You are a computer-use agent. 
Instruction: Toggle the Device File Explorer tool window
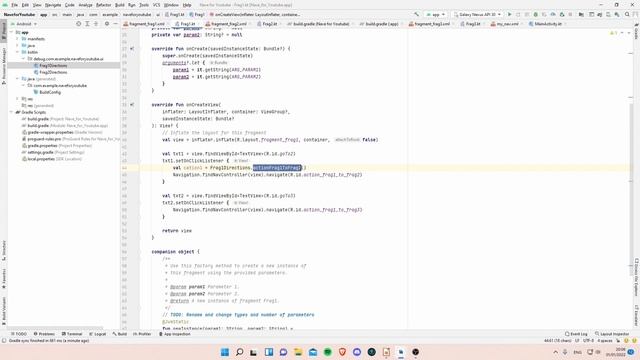click(636, 277)
